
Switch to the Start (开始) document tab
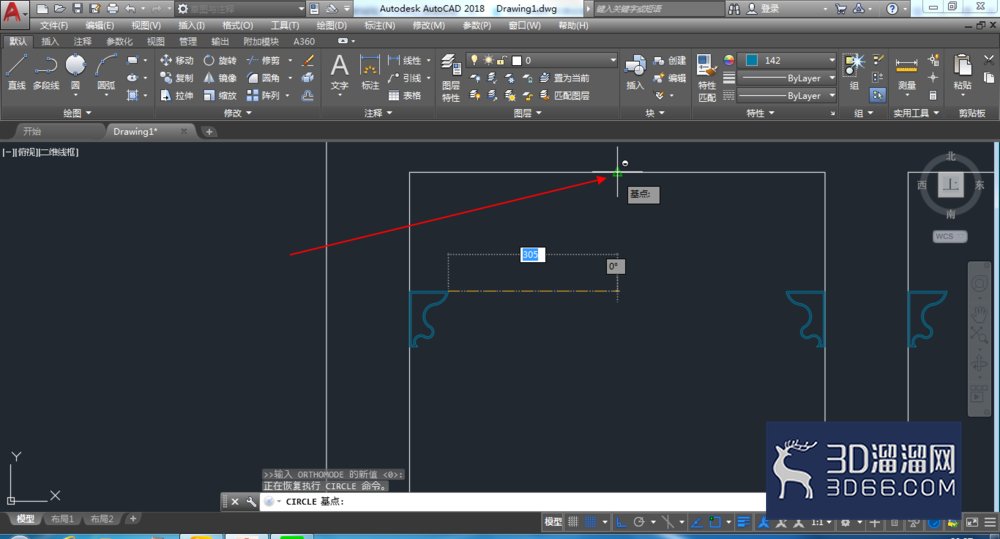(x=32, y=131)
